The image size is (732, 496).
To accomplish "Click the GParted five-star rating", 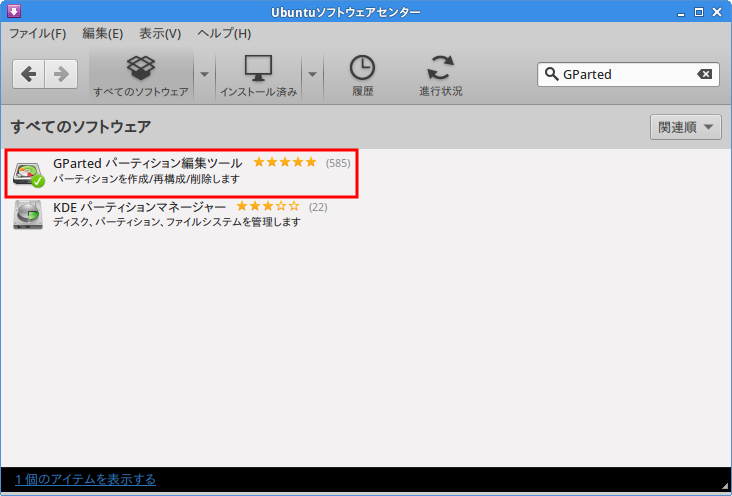I will [285, 162].
